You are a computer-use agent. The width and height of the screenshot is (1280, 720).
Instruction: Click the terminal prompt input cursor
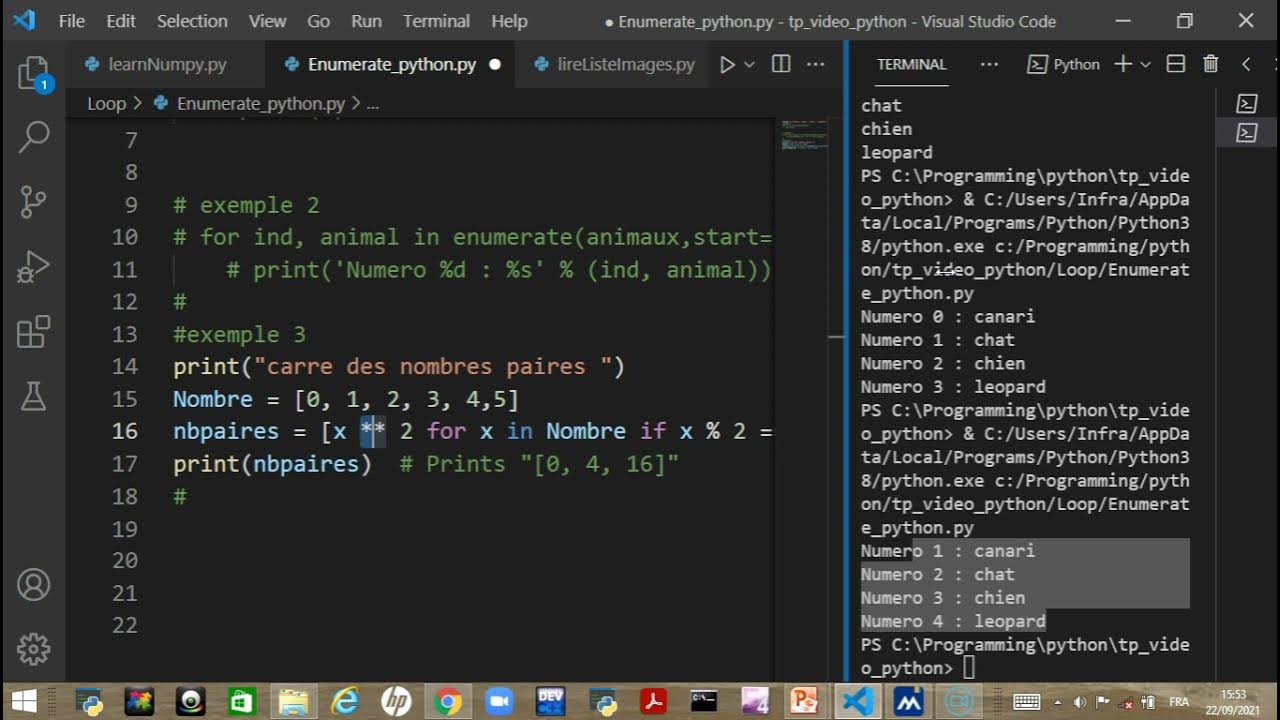pyautogui.click(x=969, y=668)
